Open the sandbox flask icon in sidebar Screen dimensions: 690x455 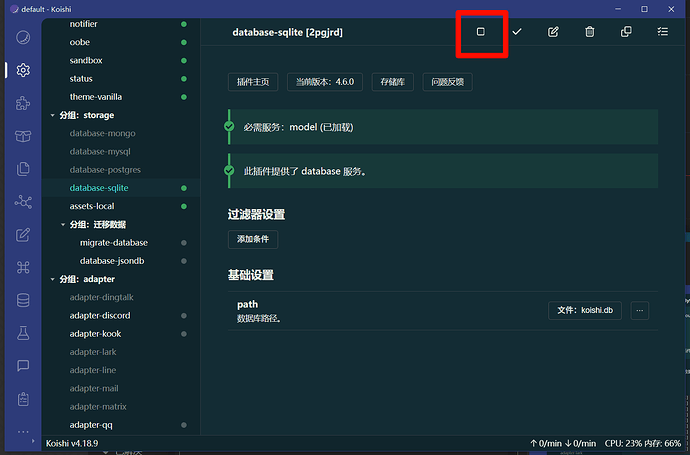23,333
